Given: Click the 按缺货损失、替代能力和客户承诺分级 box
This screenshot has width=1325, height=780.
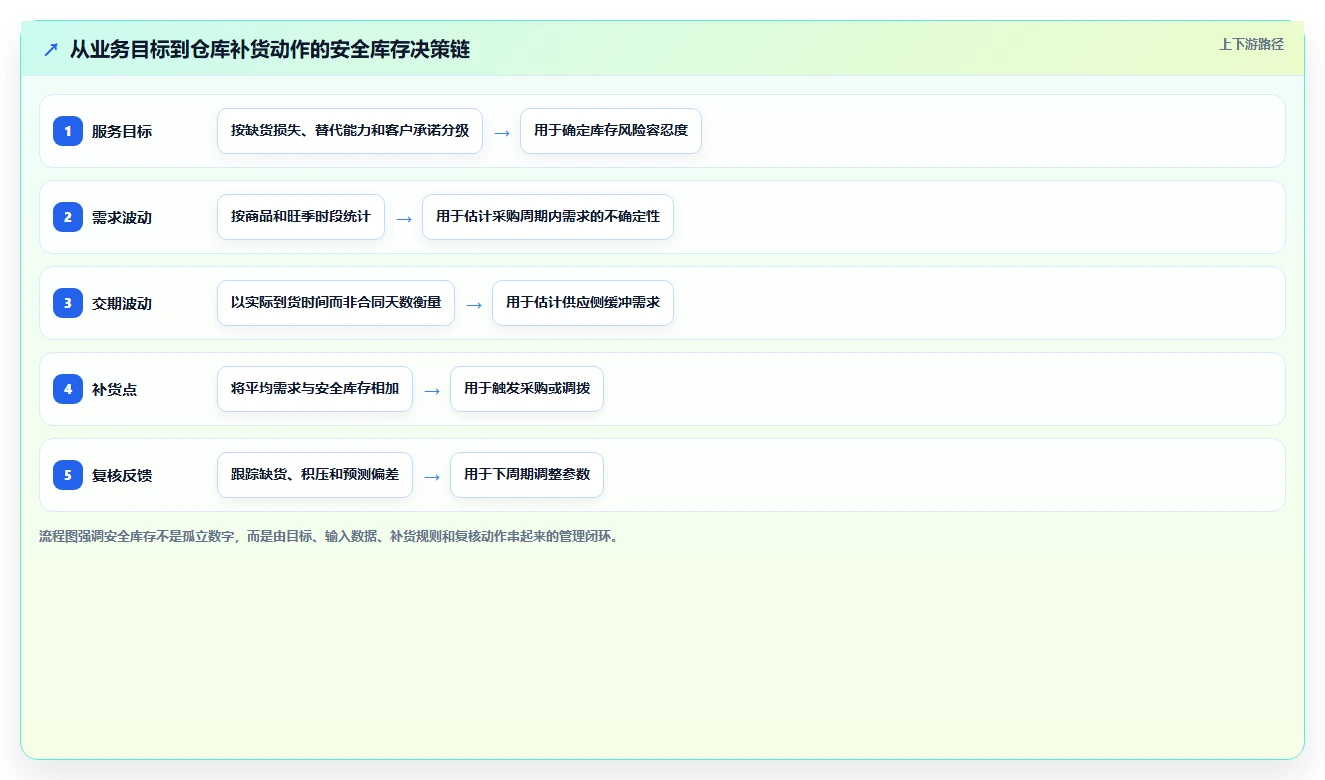Looking at the screenshot, I should (x=350, y=131).
